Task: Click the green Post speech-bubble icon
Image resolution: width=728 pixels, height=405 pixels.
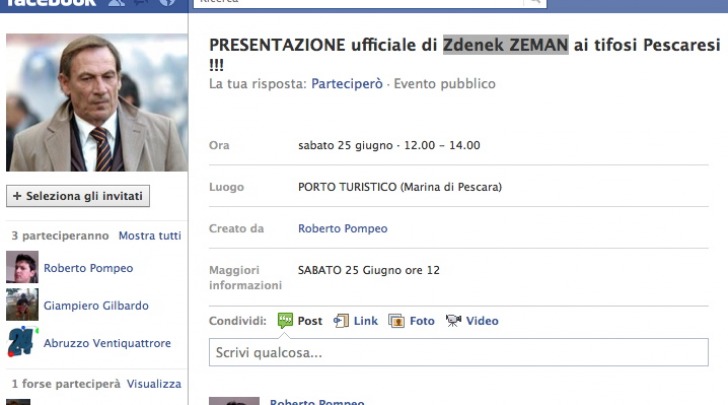Action: click(x=285, y=320)
